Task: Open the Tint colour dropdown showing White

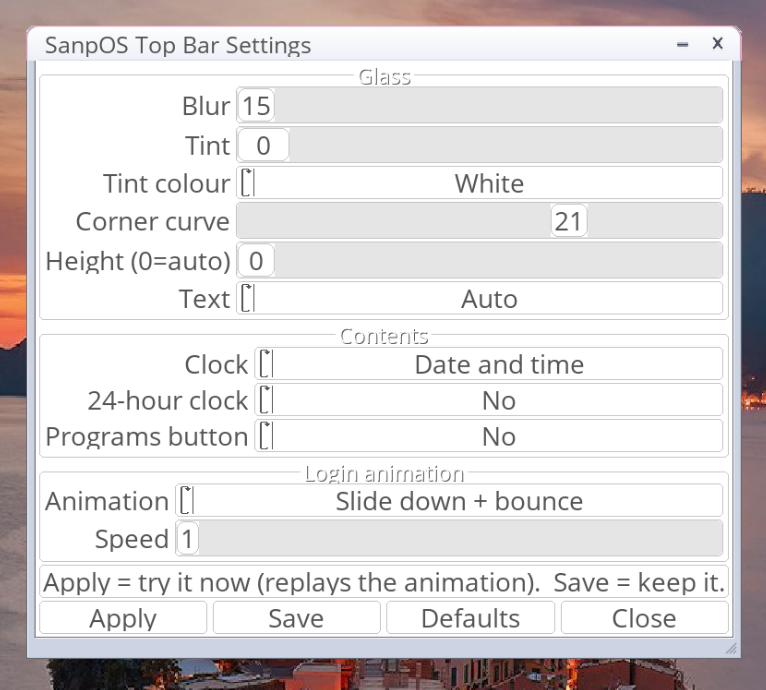Action: (480, 183)
